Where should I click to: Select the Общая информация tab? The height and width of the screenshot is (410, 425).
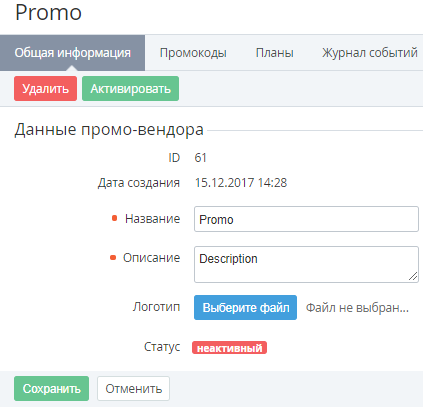(x=72, y=53)
